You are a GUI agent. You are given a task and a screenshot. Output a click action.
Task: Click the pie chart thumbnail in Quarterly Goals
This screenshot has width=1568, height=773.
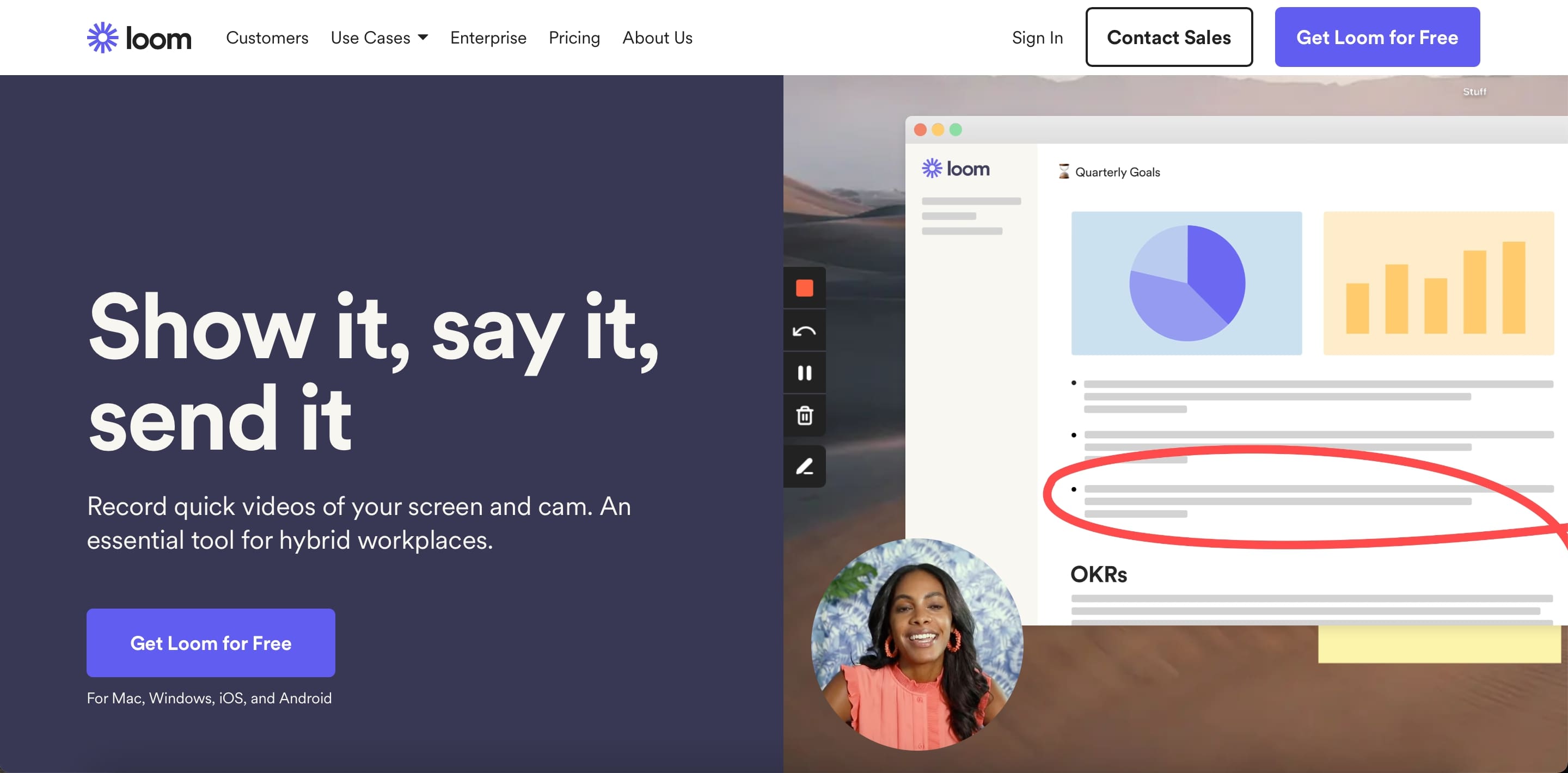tap(1186, 283)
